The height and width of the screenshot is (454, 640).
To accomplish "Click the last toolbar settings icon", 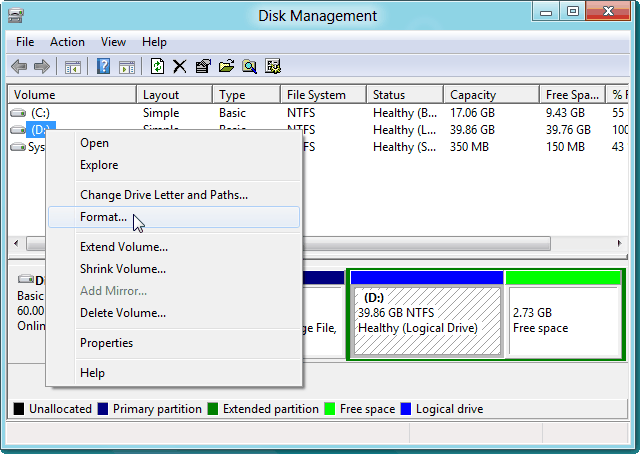I will 273,66.
